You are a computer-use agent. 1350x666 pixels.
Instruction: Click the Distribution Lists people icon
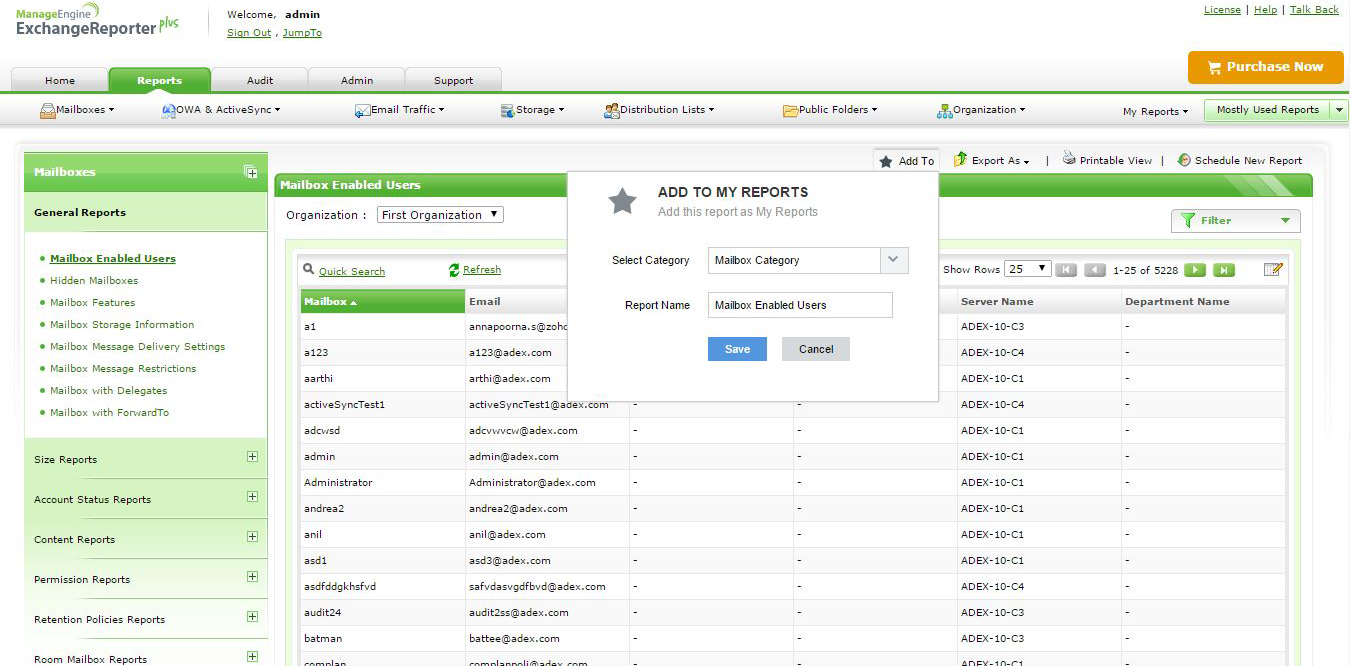[x=612, y=111]
